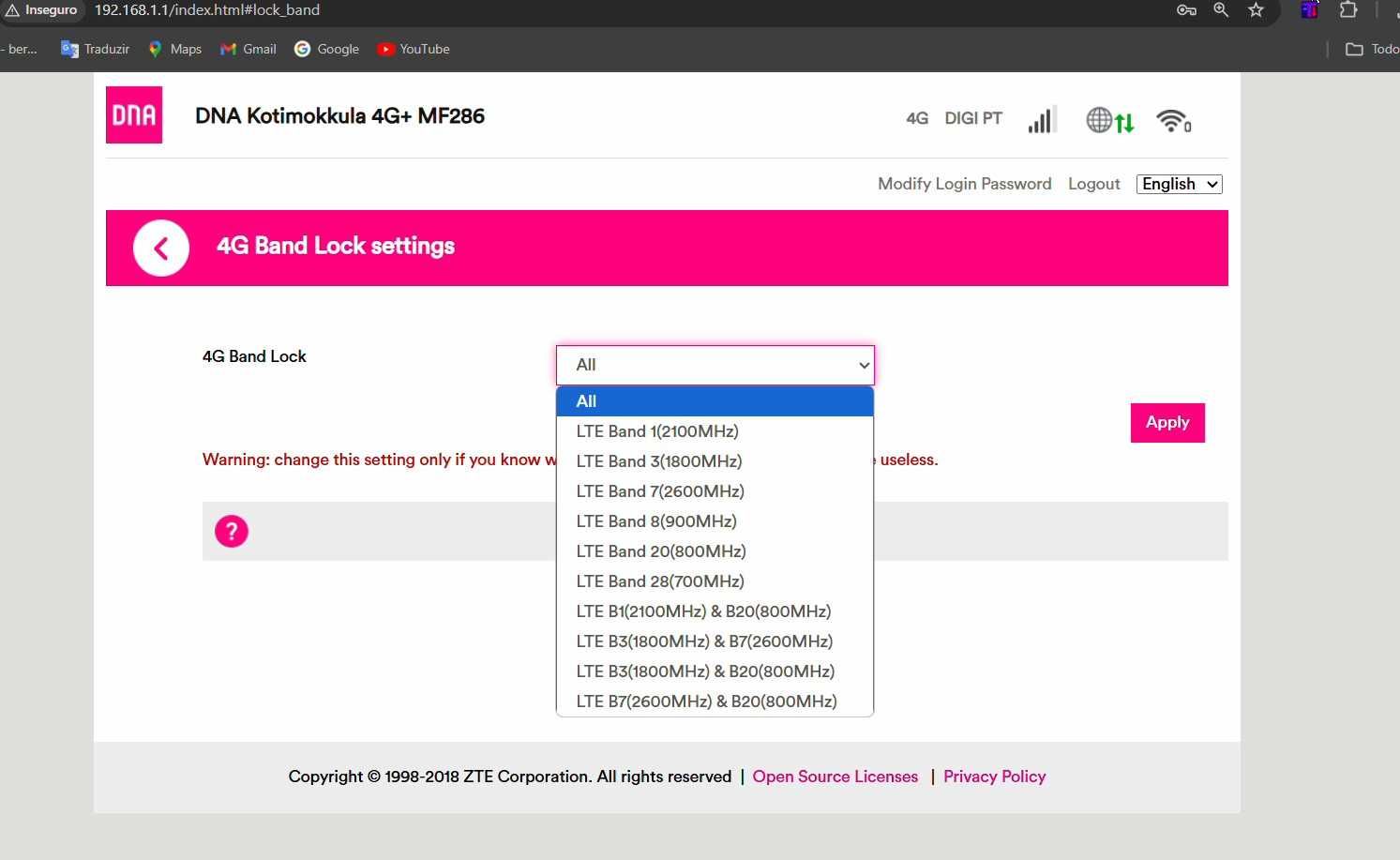Check the signal strength bars icon
The width and height of the screenshot is (1400, 860).
click(x=1042, y=120)
